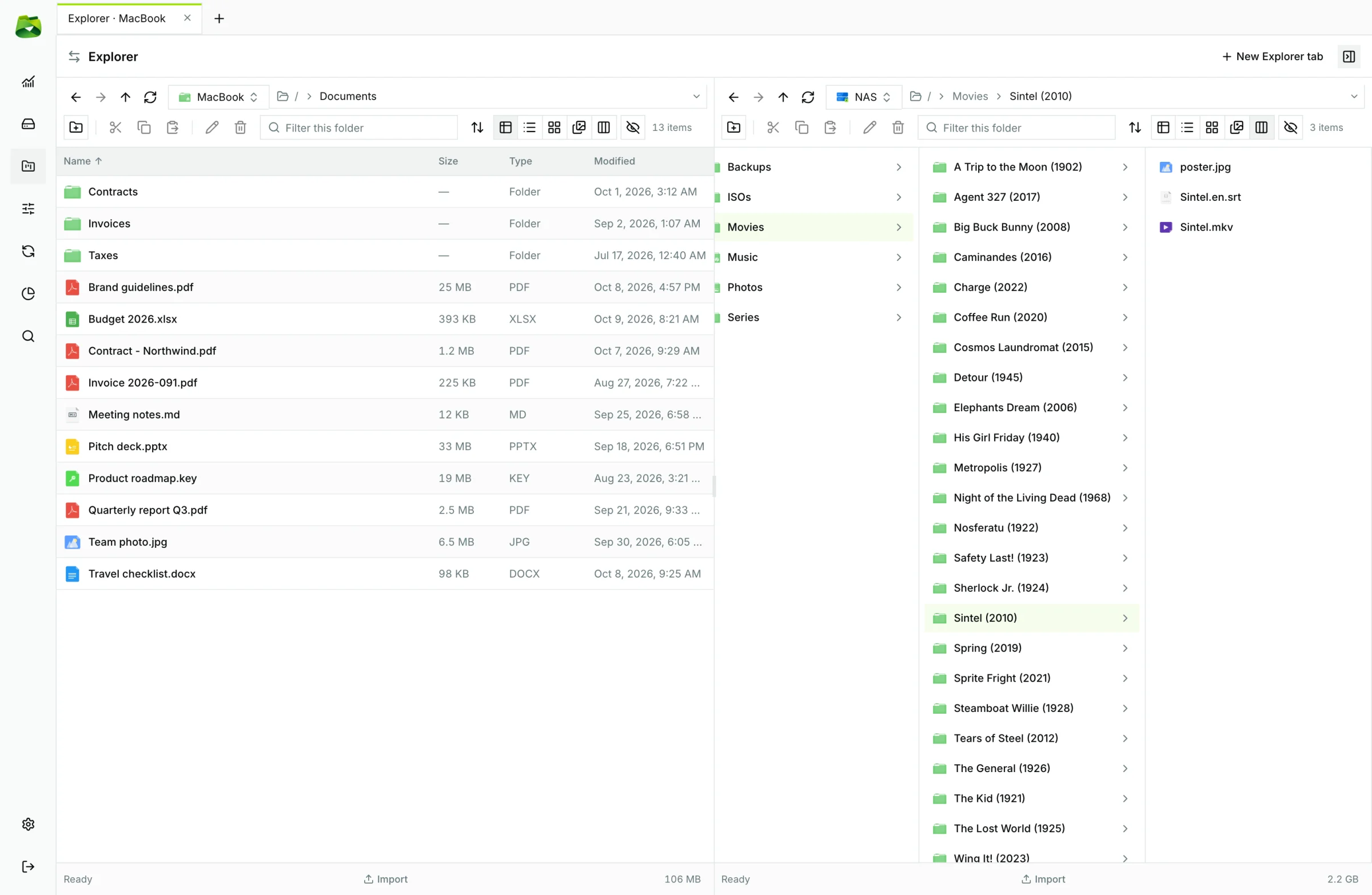The height and width of the screenshot is (895, 1372).
Task: Create new folder in left Documents pane
Action: [x=76, y=128]
